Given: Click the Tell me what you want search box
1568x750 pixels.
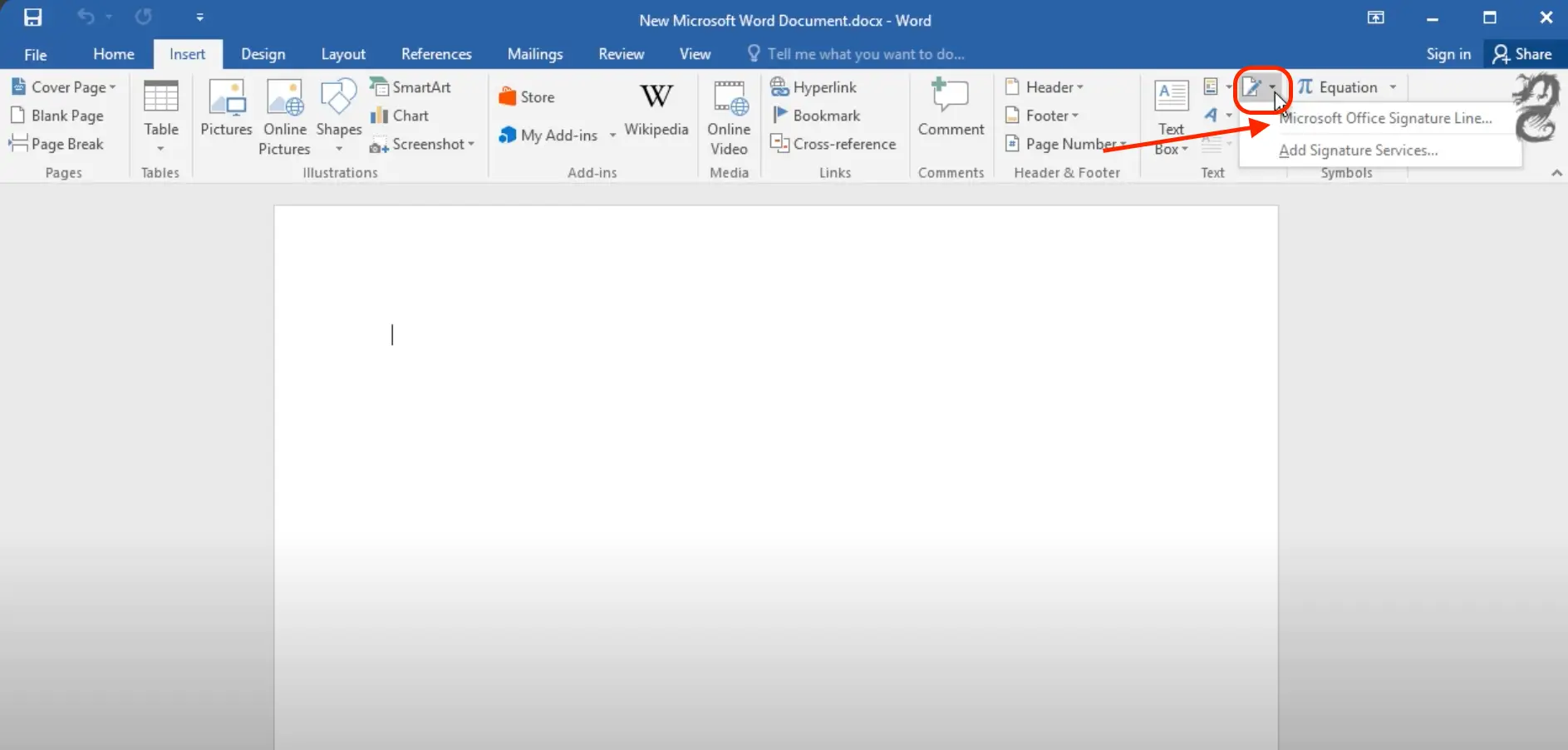Looking at the screenshot, I should click(x=856, y=54).
